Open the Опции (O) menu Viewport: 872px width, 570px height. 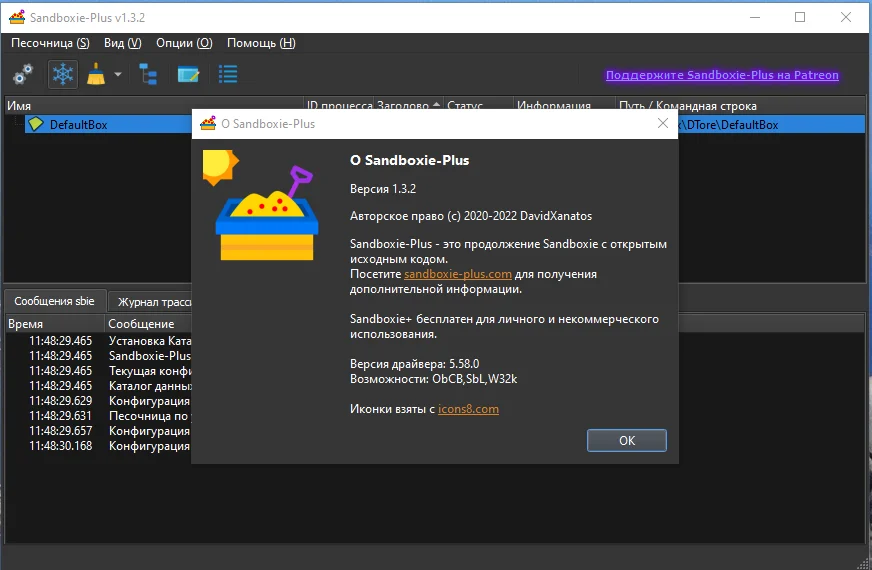point(184,43)
